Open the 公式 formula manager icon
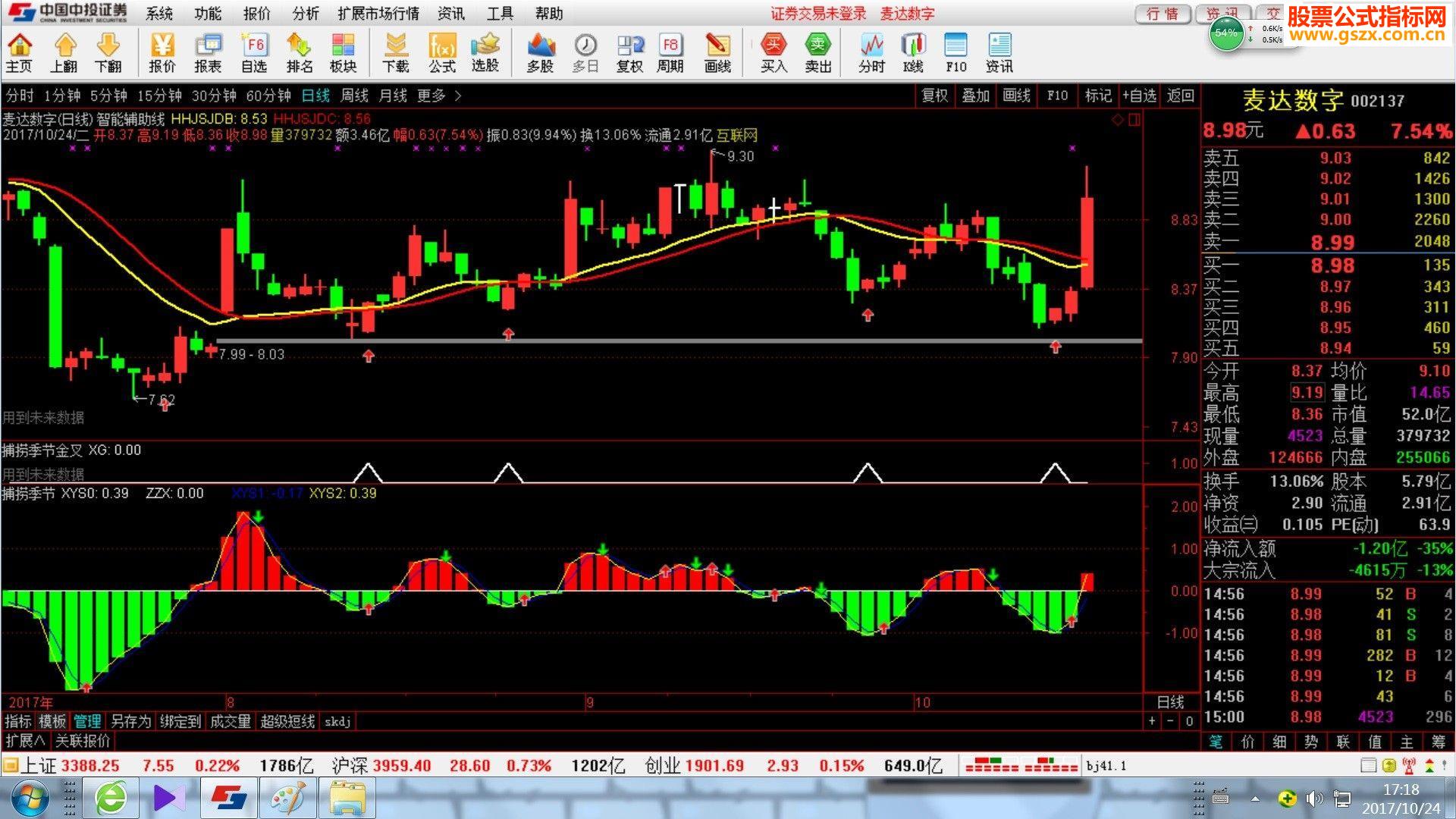Viewport: 1456px width, 819px height. tap(442, 53)
